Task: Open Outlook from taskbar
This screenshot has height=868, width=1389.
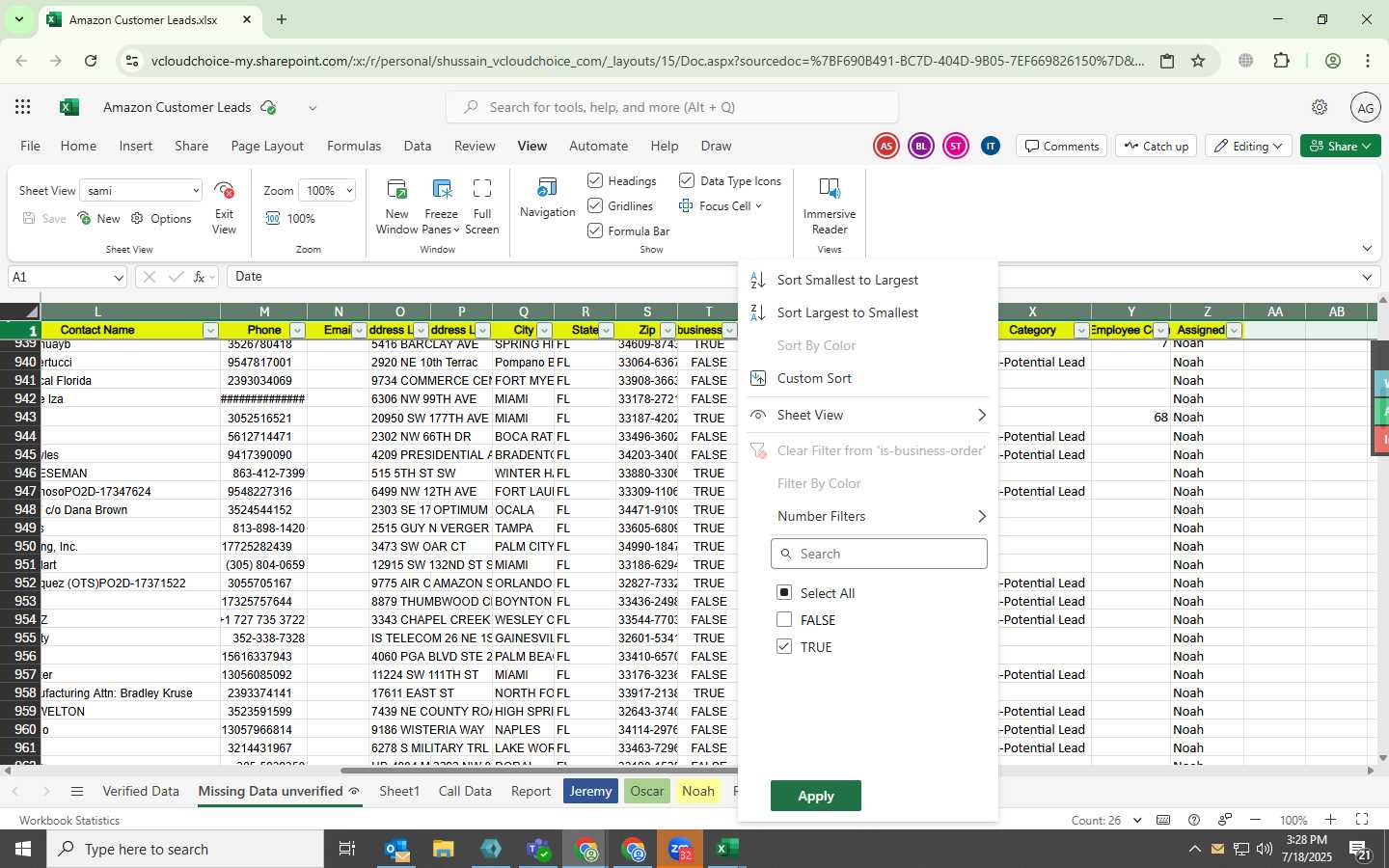Action: tap(397, 850)
